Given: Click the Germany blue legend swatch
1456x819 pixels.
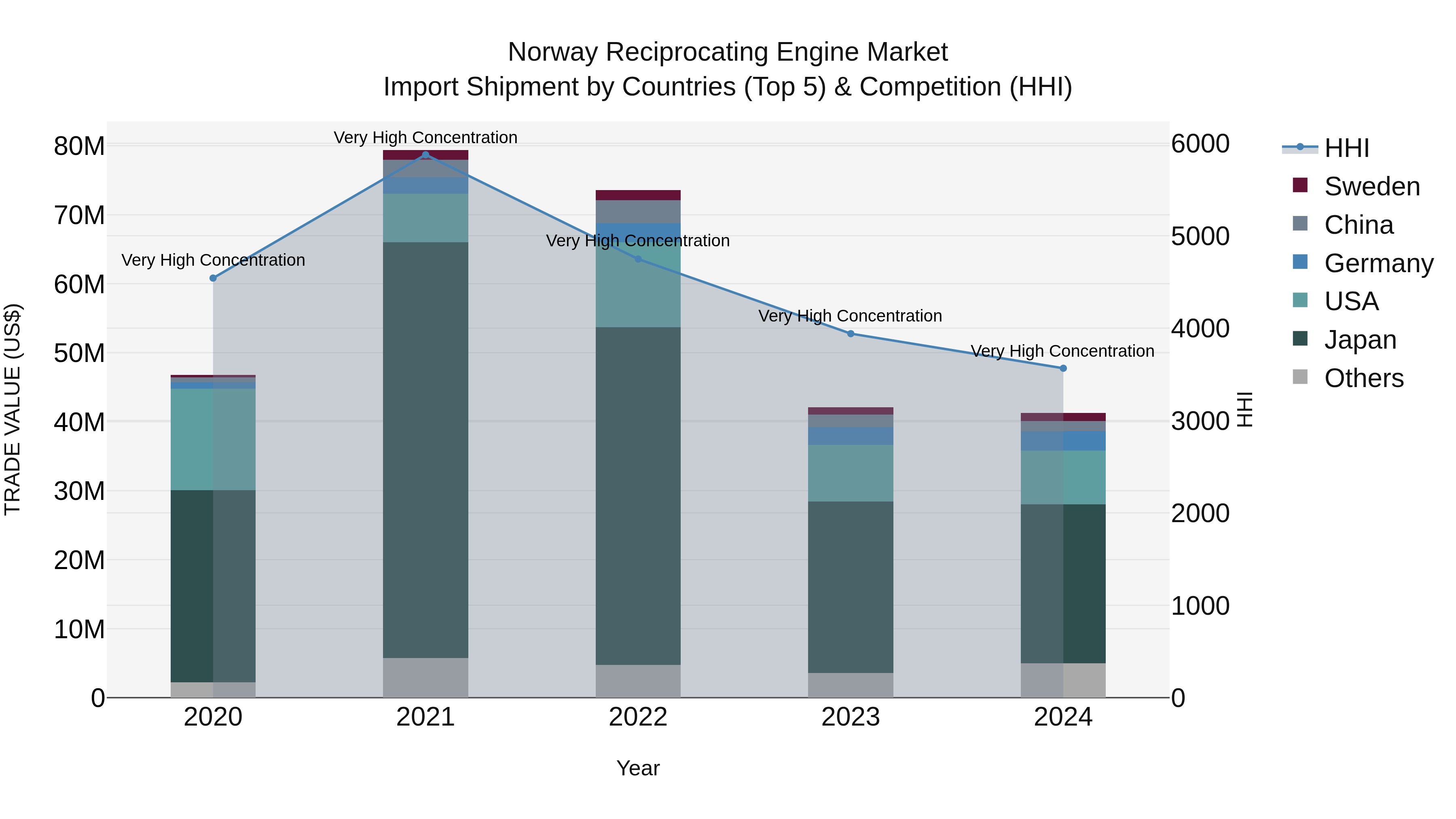Looking at the screenshot, I should click(1300, 262).
